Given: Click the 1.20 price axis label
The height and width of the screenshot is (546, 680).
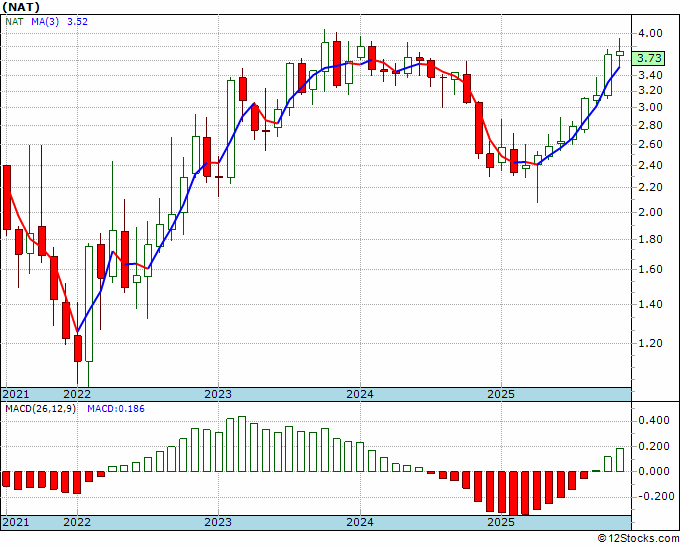Looking at the screenshot, I should 650,343.
